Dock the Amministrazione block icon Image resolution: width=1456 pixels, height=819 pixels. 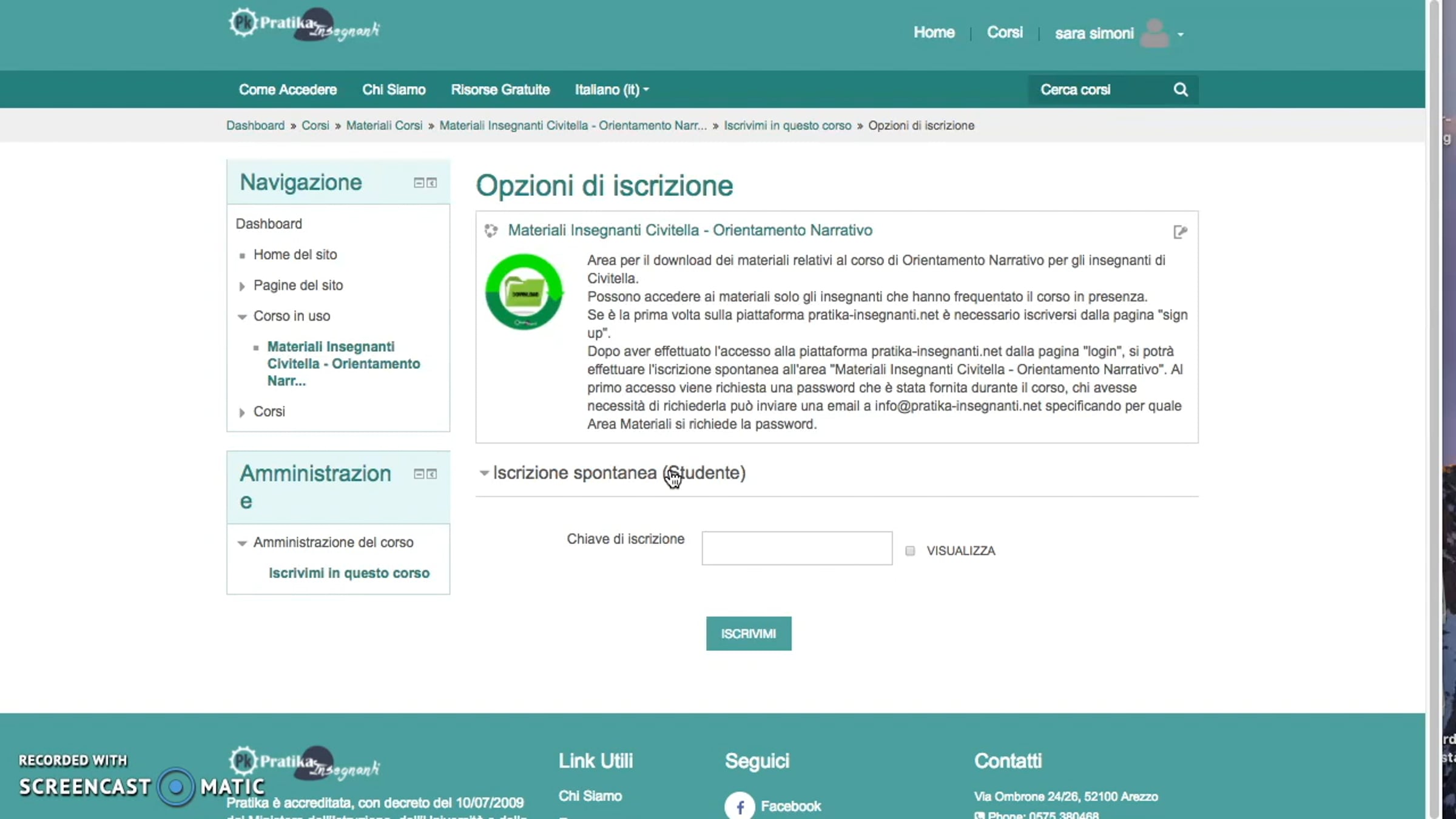[432, 474]
